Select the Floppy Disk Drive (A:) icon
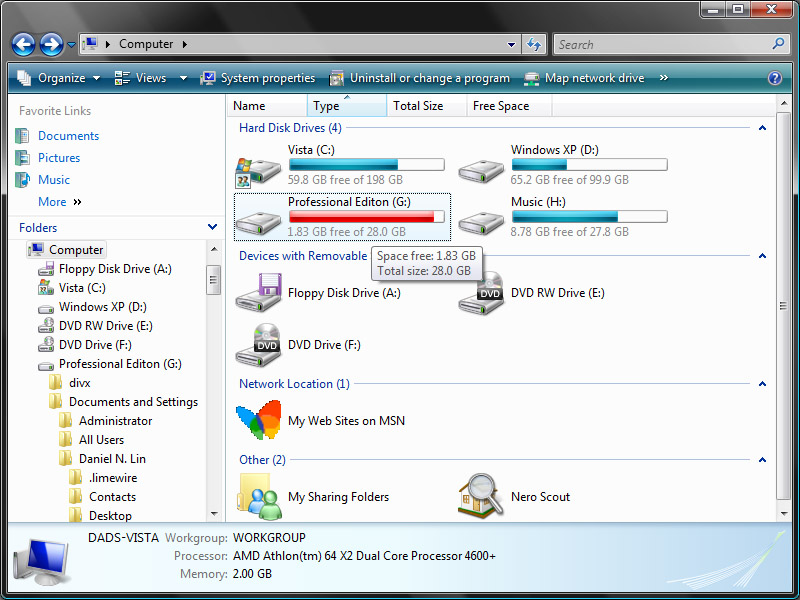 [258, 293]
